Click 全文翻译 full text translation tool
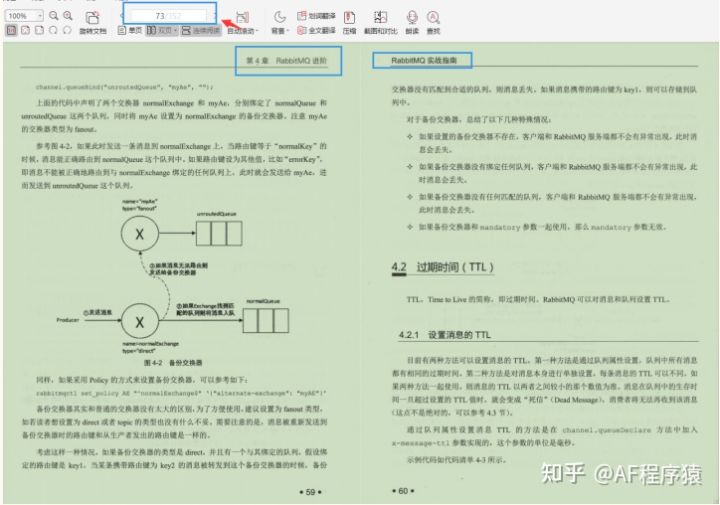 click(x=316, y=31)
